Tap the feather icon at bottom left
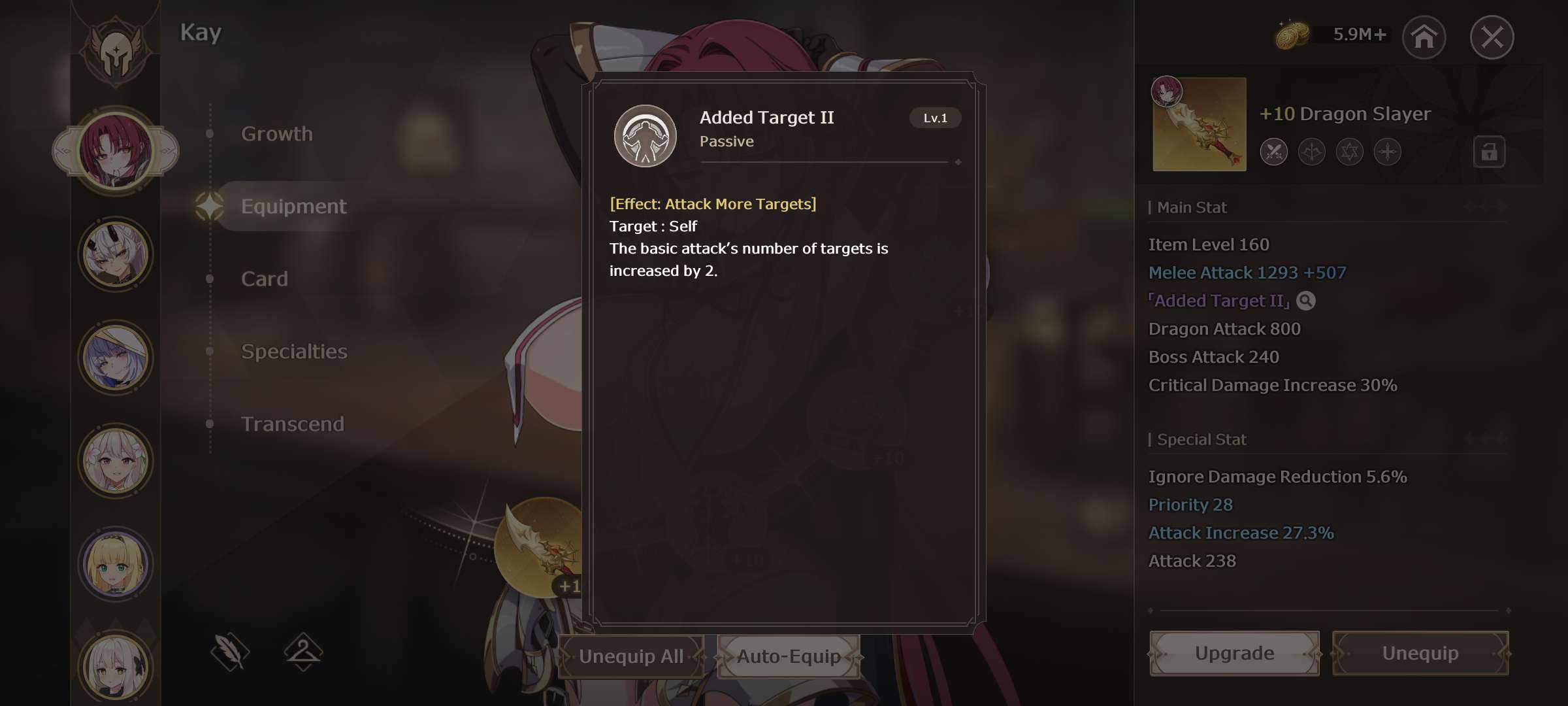Screen dimensions: 1568x706 click(x=230, y=651)
